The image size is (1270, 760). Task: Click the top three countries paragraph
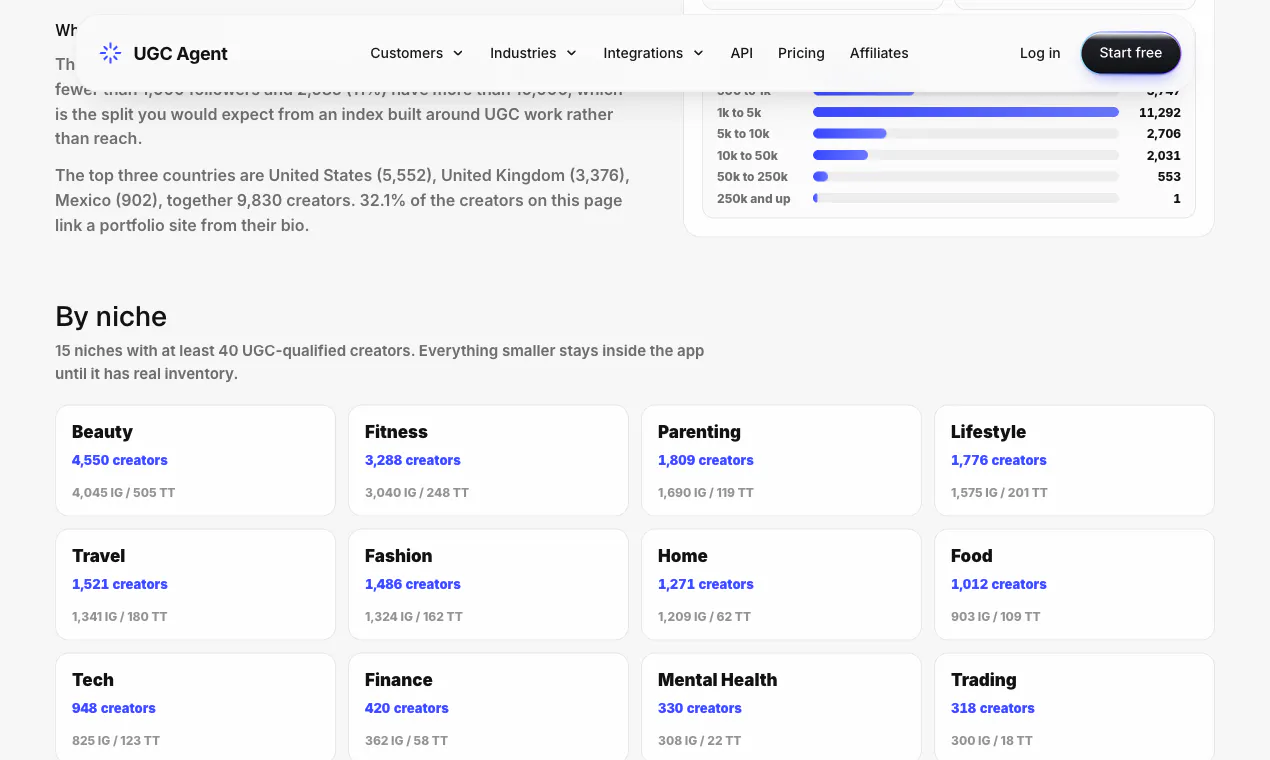[343, 200]
